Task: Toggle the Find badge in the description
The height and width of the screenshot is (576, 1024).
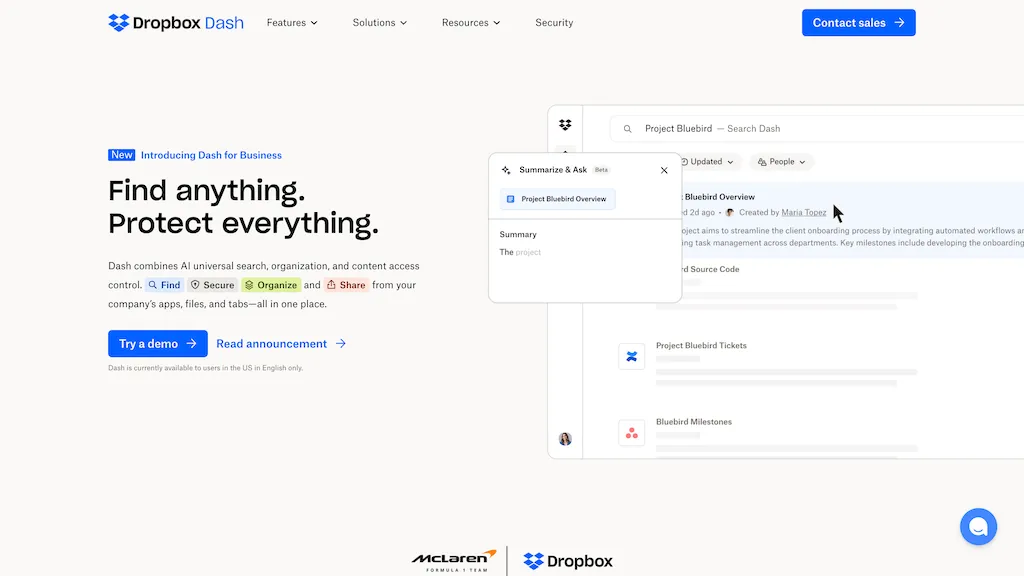Action: click(163, 284)
